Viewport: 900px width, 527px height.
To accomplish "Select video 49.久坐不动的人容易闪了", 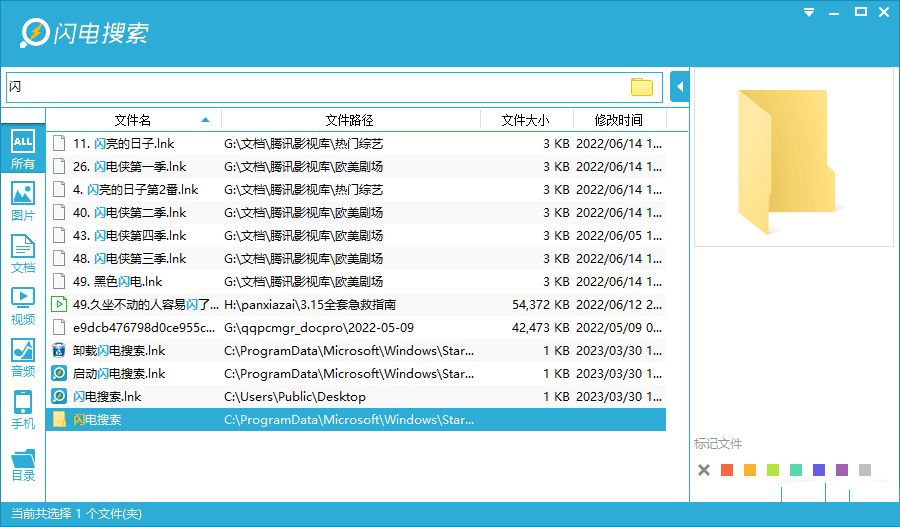I will click(356, 304).
